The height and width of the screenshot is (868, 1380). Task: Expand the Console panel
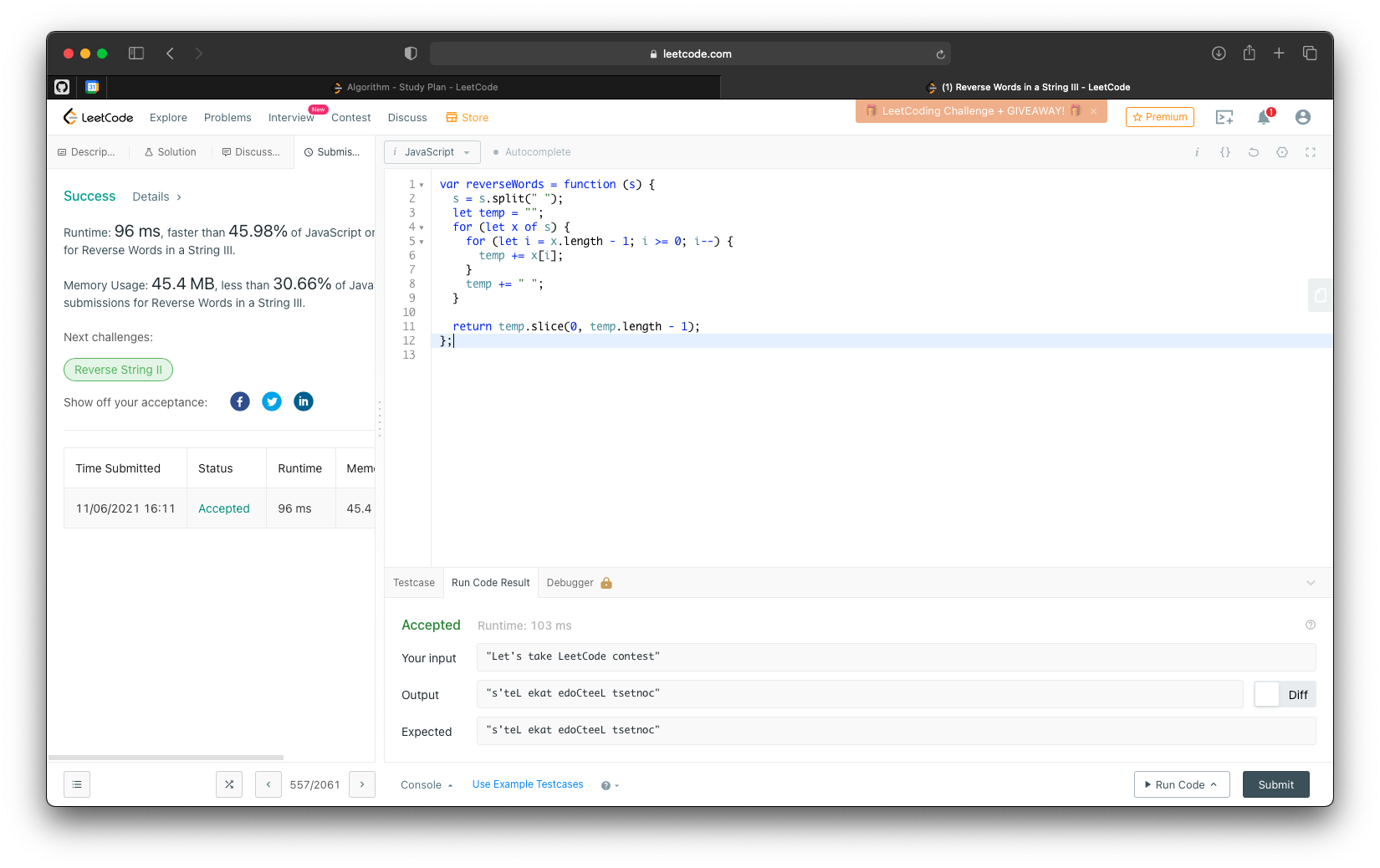pos(427,784)
